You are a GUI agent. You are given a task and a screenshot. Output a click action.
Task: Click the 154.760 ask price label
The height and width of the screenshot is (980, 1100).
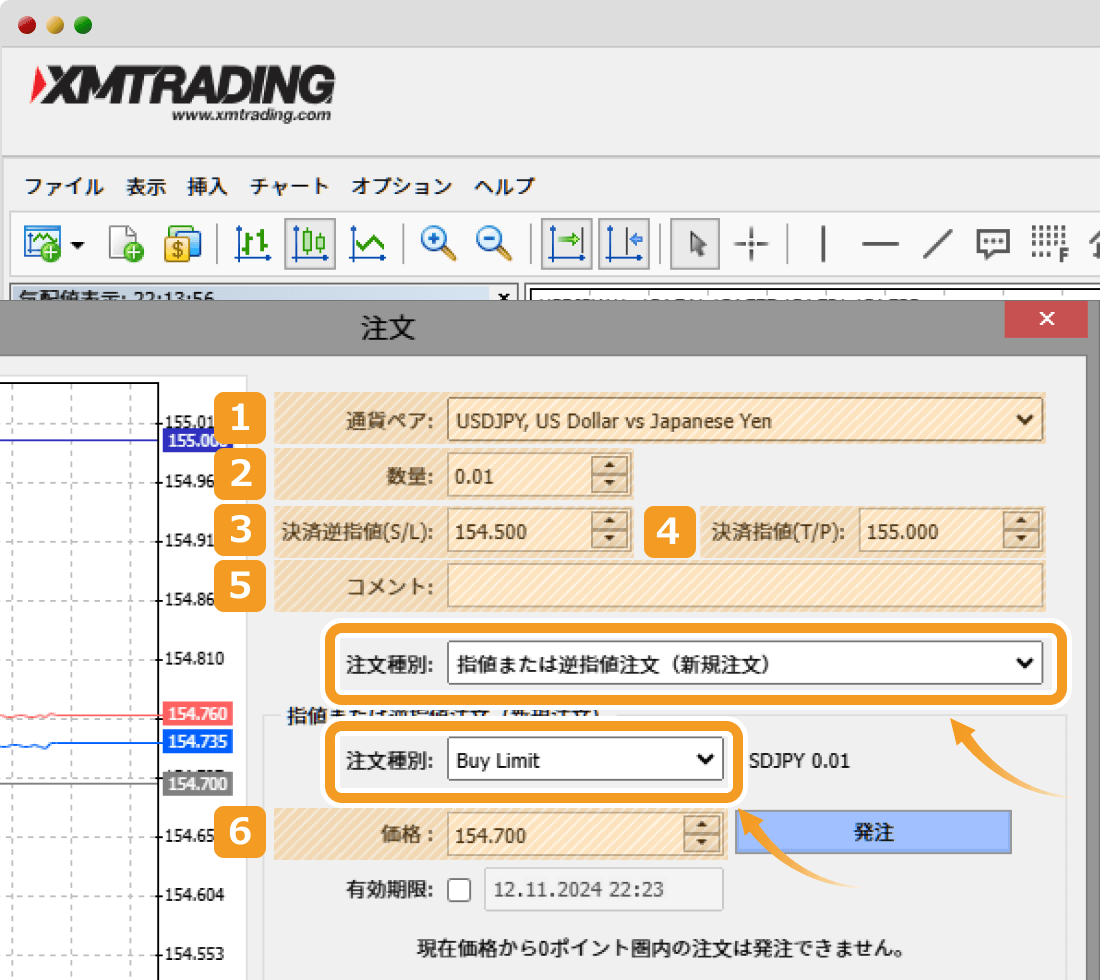pyautogui.click(x=197, y=713)
